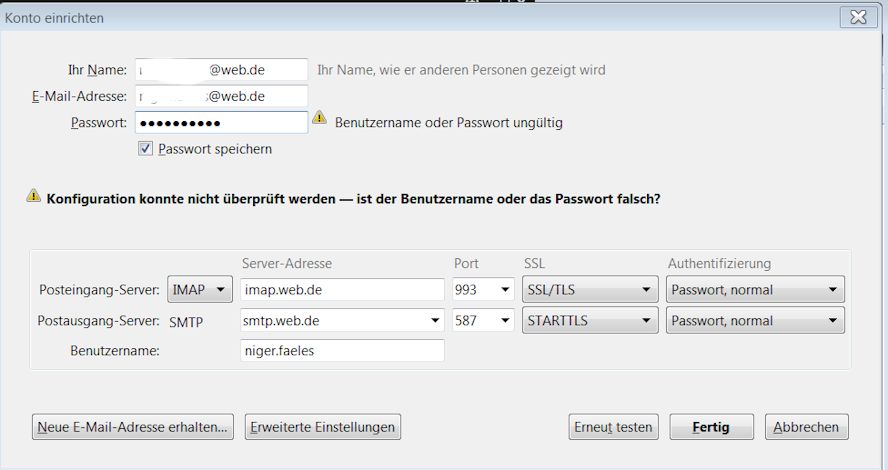Click the E-Mail-Adresse input field
The width and height of the screenshot is (888, 470).
(220, 96)
